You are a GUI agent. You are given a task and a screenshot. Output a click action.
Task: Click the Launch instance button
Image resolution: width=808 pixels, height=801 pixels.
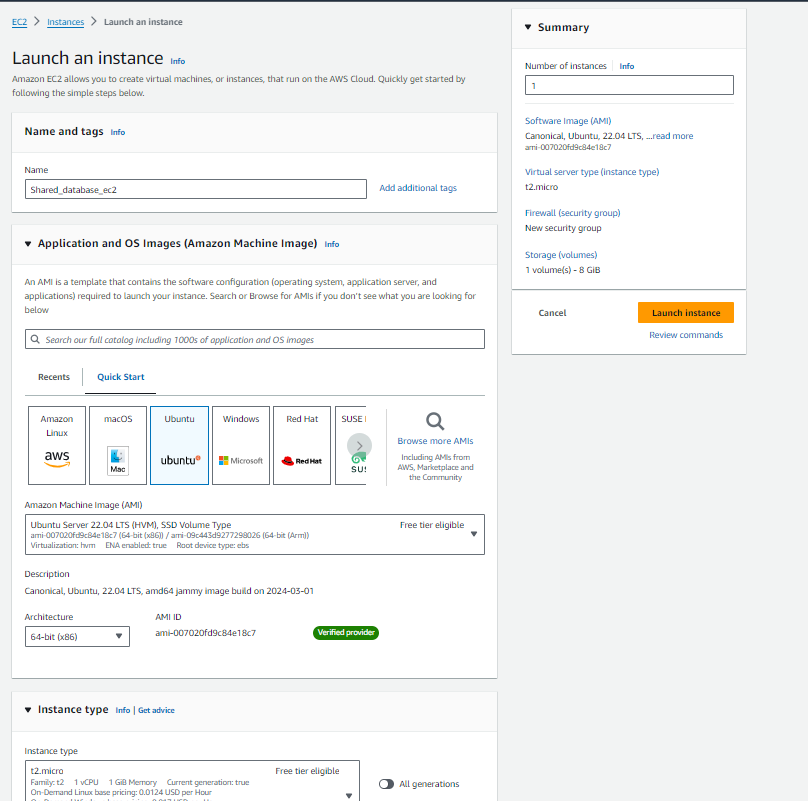pyautogui.click(x=686, y=313)
